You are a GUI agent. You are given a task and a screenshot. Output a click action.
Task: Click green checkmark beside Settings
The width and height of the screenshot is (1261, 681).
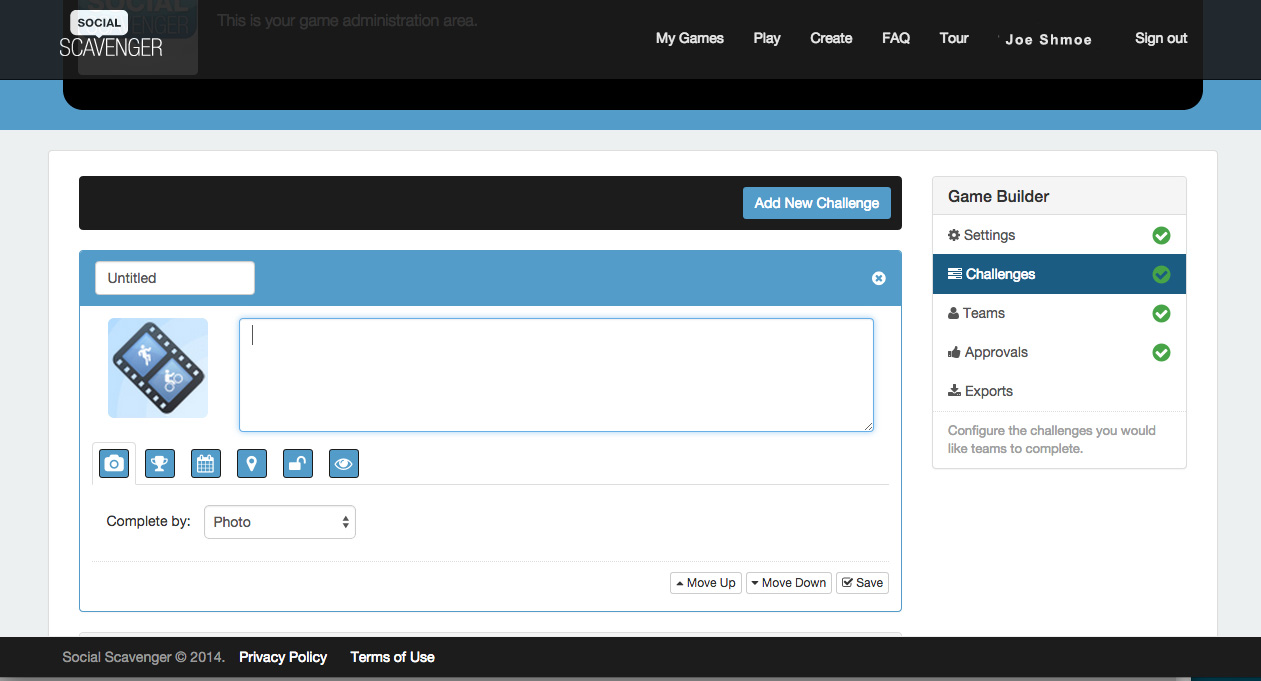1161,235
